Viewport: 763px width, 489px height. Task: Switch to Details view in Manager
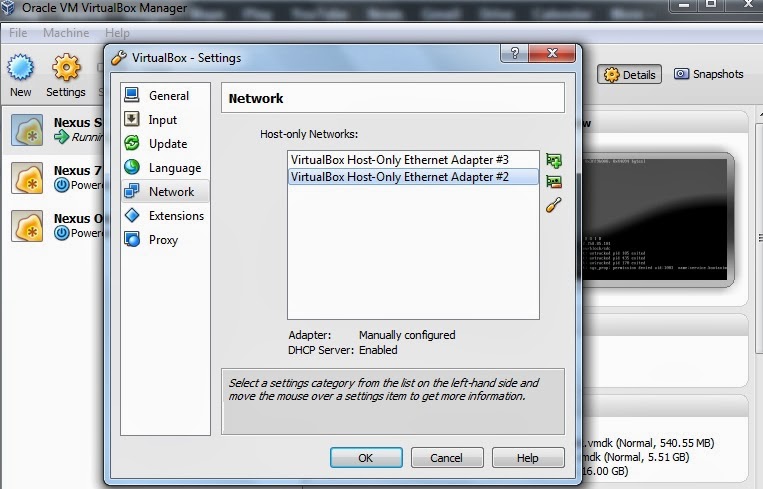tap(630, 74)
